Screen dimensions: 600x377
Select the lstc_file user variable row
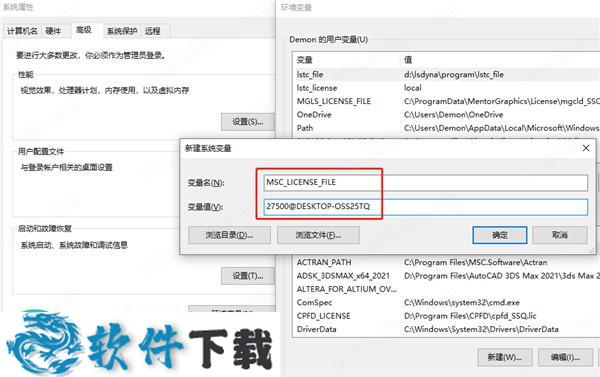pyautogui.click(x=446, y=75)
